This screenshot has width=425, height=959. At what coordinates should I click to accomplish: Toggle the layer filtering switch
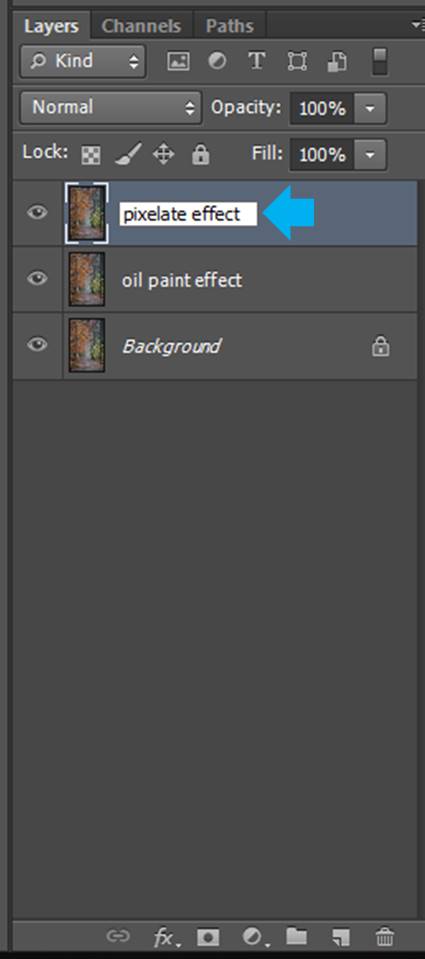pyautogui.click(x=380, y=62)
